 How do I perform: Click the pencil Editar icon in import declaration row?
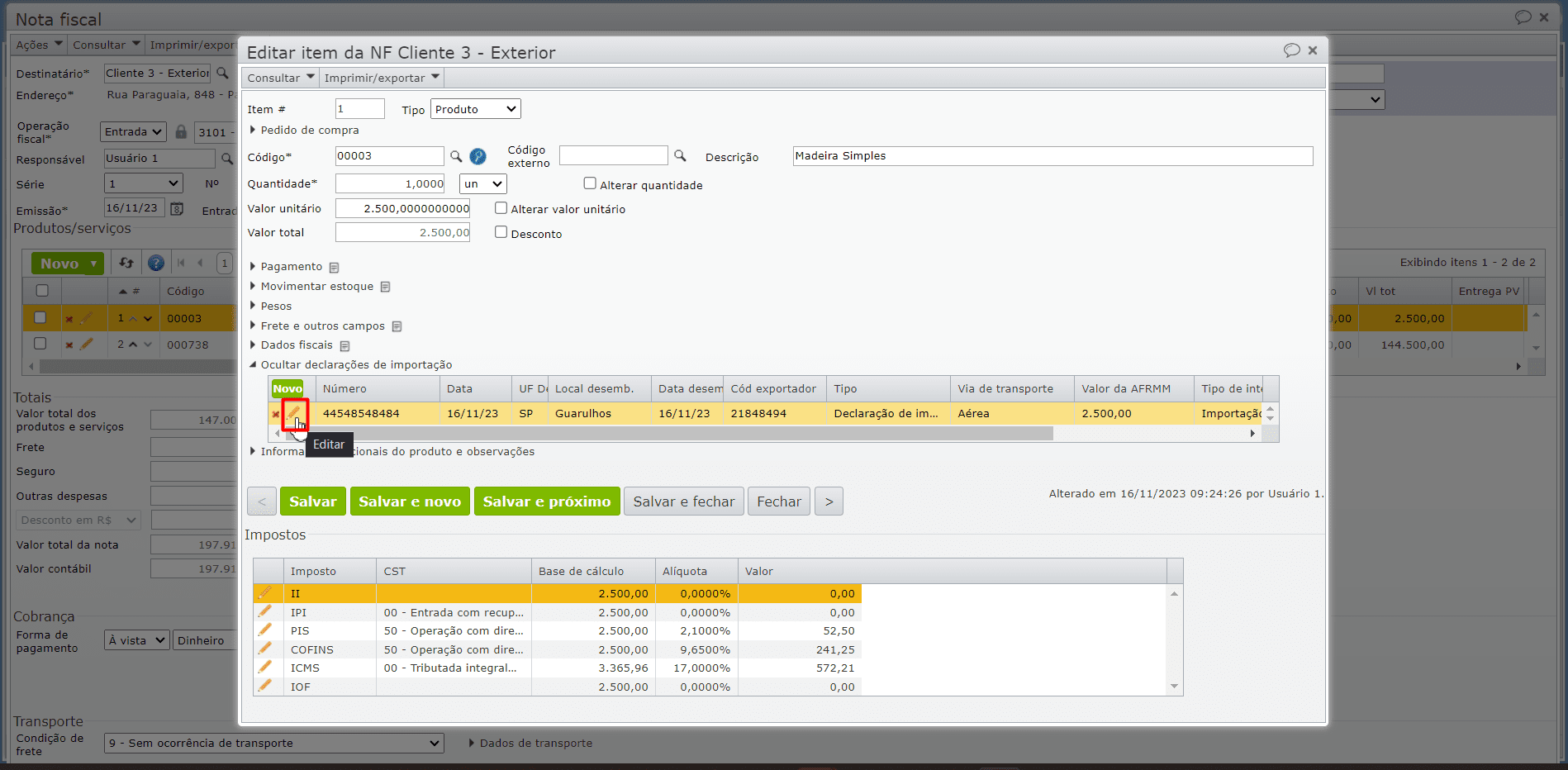(293, 413)
